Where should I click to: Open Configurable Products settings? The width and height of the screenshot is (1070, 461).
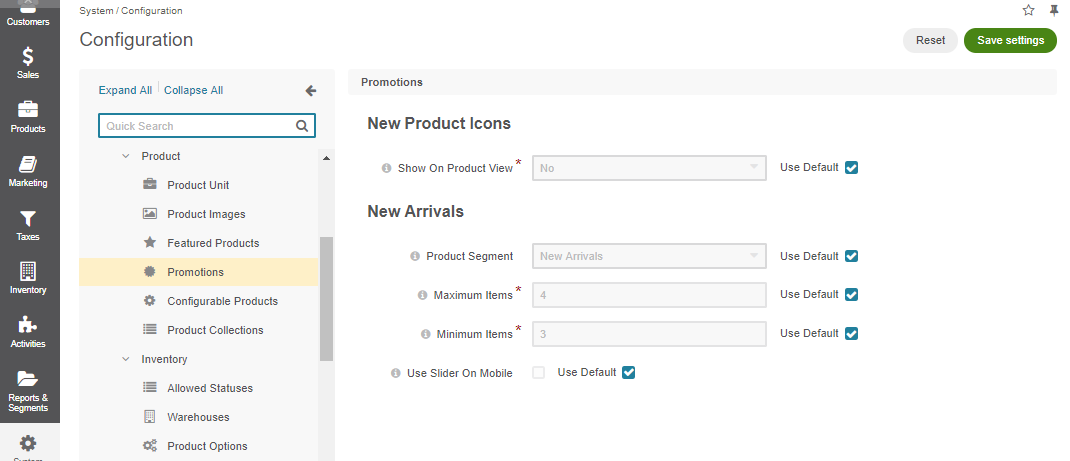222,301
